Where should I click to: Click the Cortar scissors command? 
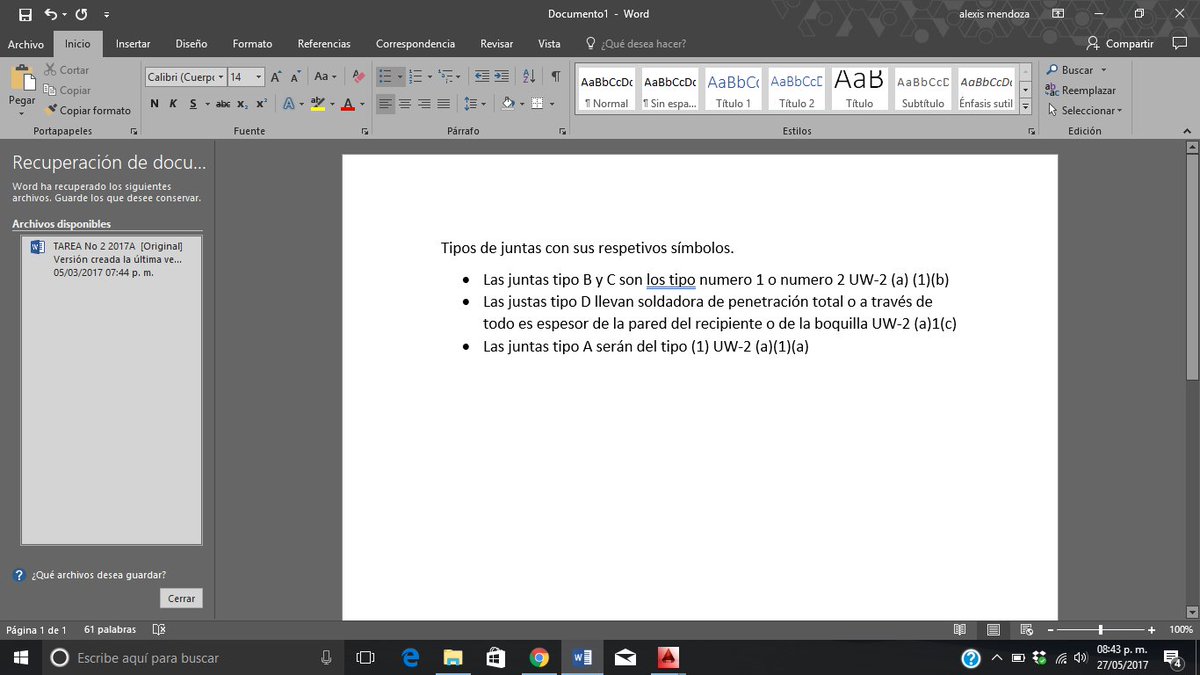(67, 70)
